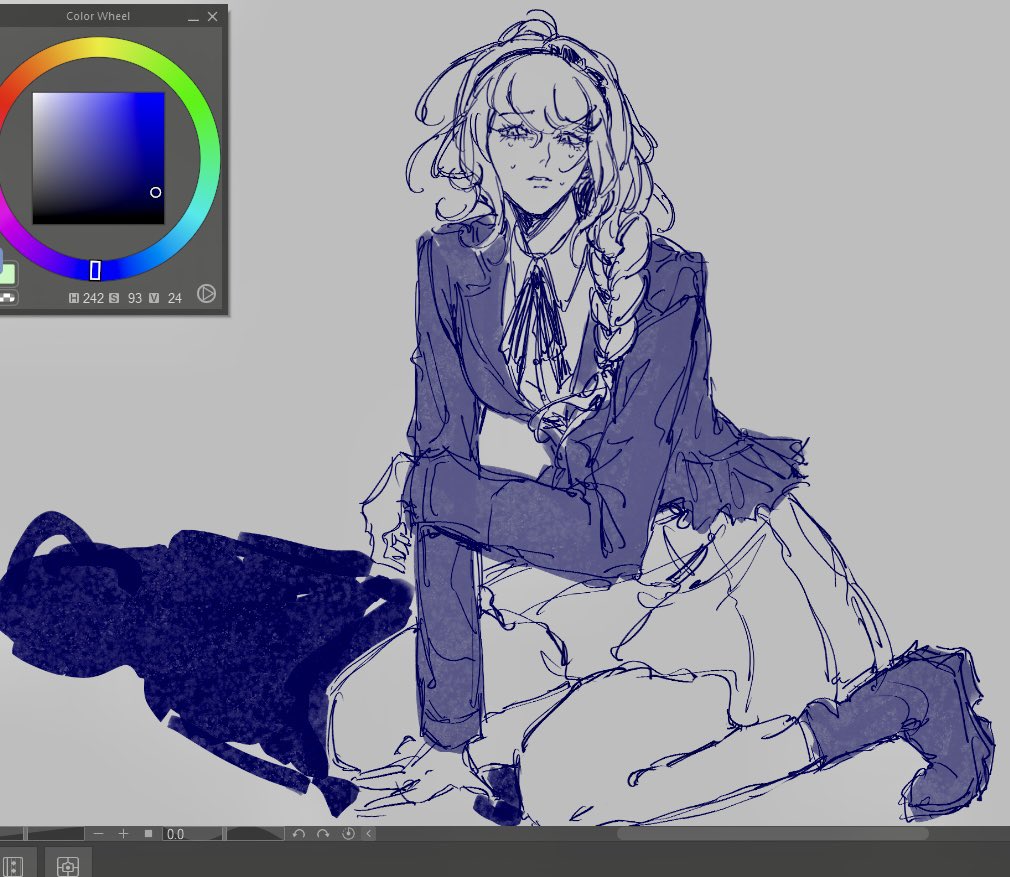1010x877 pixels.
Task: Rotate the canvas view right
Action: tap(323, 834)
